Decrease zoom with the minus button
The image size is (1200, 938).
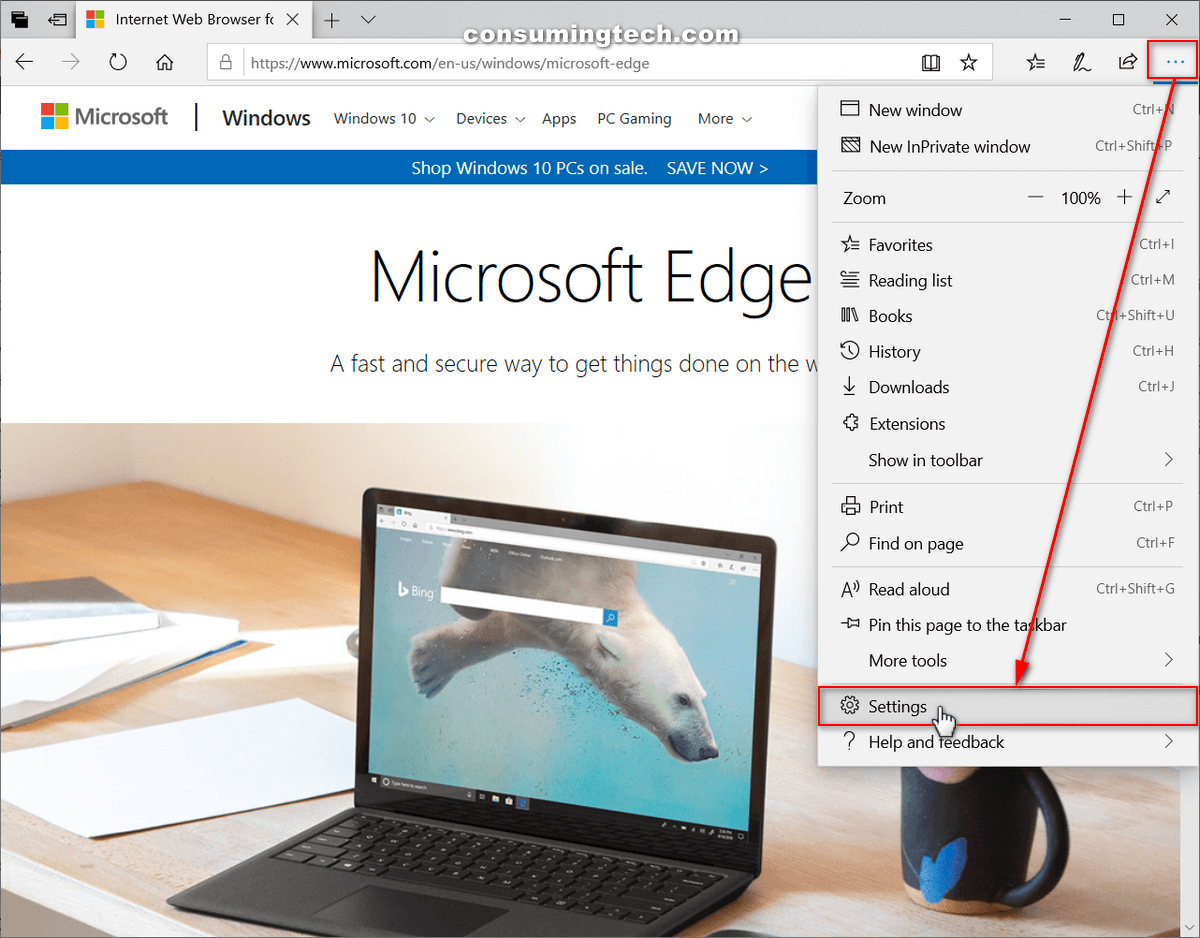(x=1035, y=197)
